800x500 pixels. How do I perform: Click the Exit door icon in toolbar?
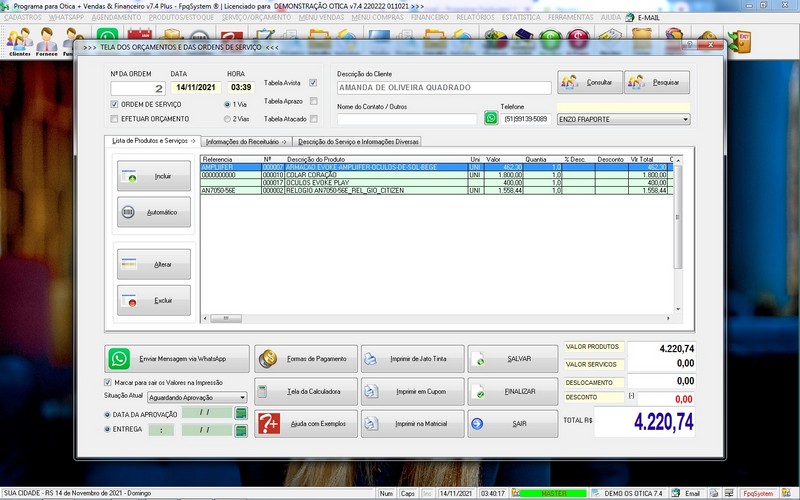tap(740, 41)
